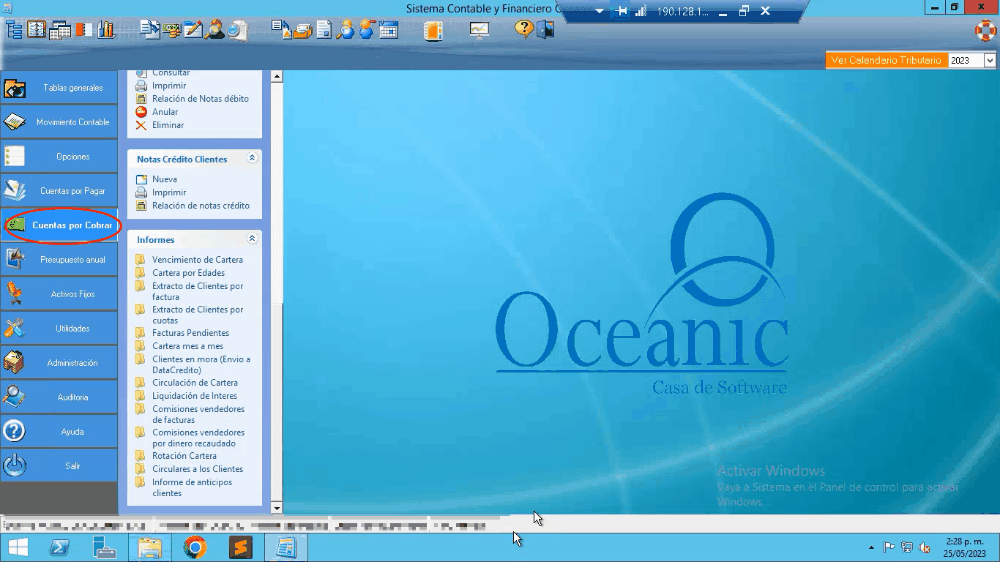Collapse the Notas Crédito Clientes panel
The image size is (1000, 562).
point(252,159)
